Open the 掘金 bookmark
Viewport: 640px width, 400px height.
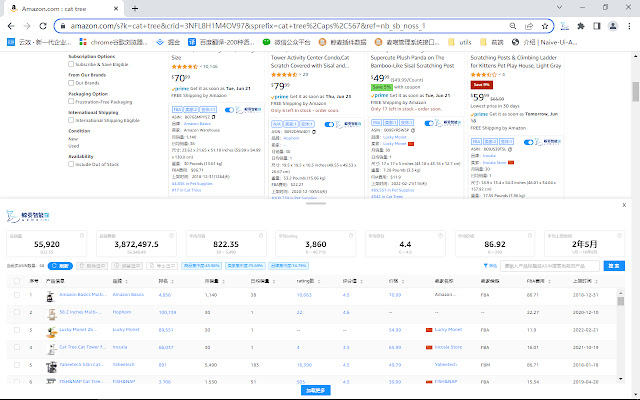[168, 42]
